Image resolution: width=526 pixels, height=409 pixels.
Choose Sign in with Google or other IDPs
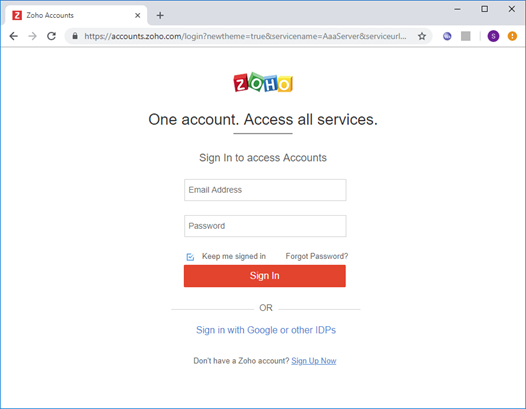pos(266,330)
